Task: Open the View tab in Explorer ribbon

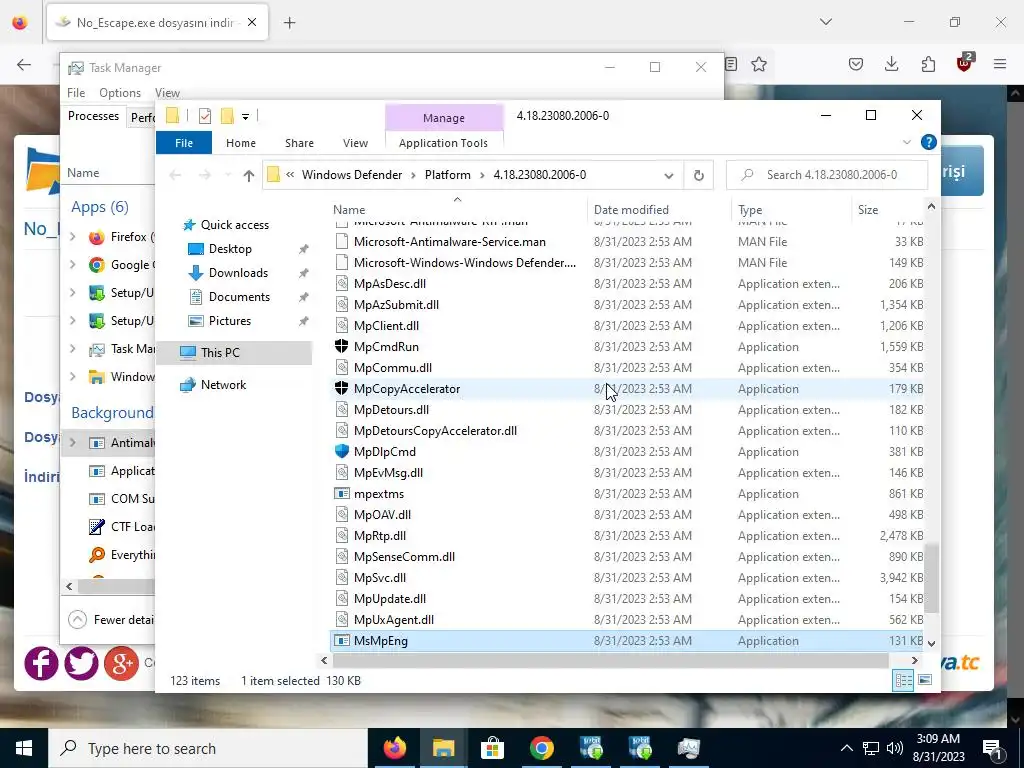Action: (x=355, y=143)
